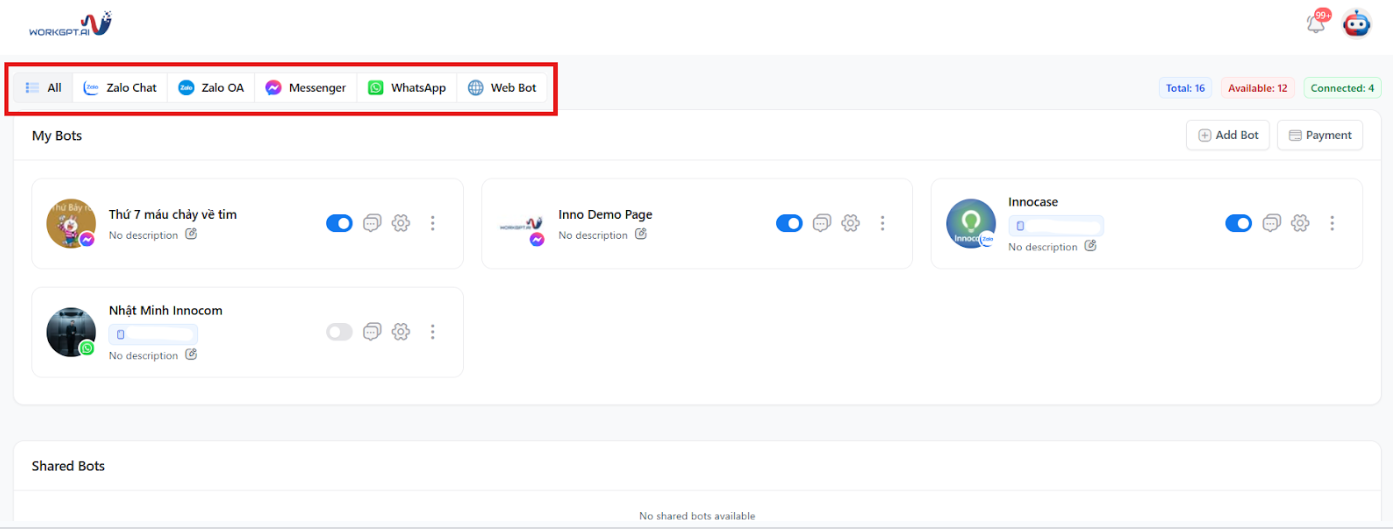This screenshot has width=1393, height=529.
Task: Click the Add Bot button
Action: point(1228,135)
